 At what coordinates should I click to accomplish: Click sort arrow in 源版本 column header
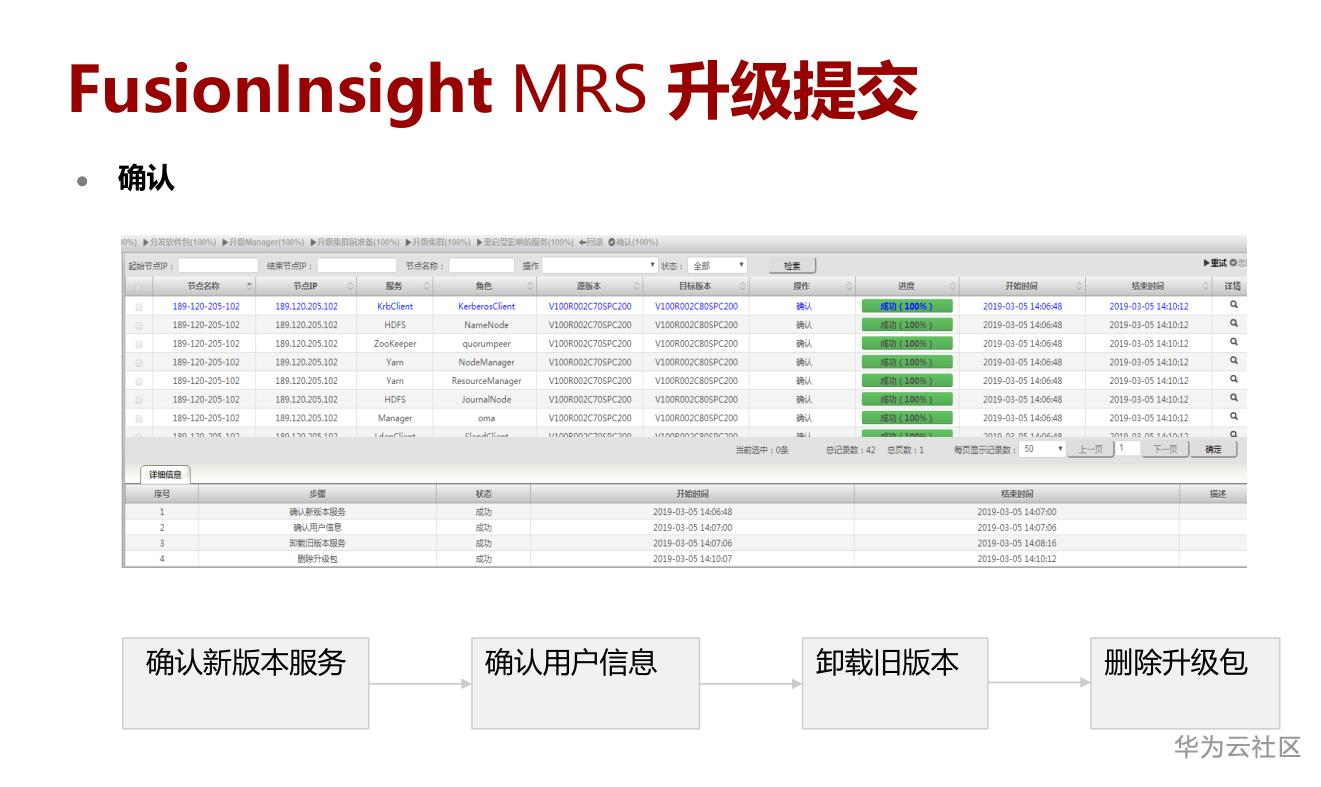coord(637,287)
